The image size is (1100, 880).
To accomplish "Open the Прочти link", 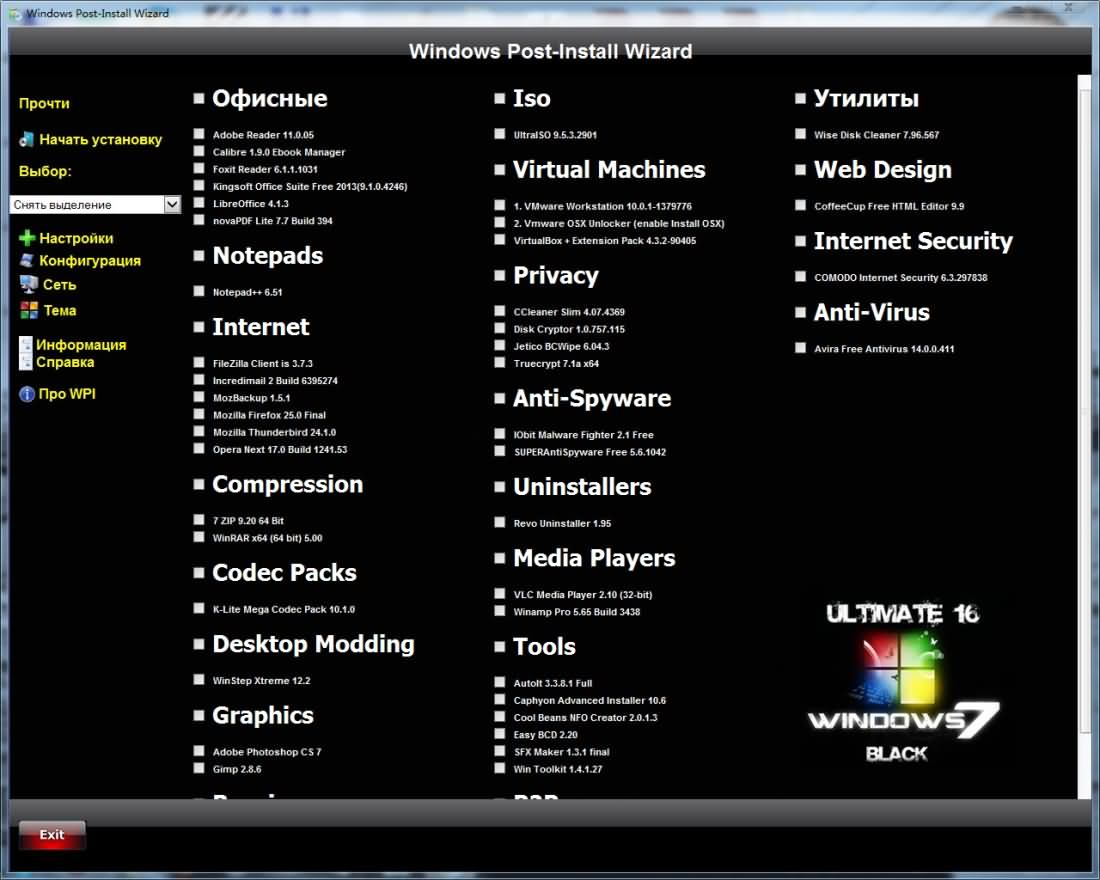I will click(x=44, y=103).
